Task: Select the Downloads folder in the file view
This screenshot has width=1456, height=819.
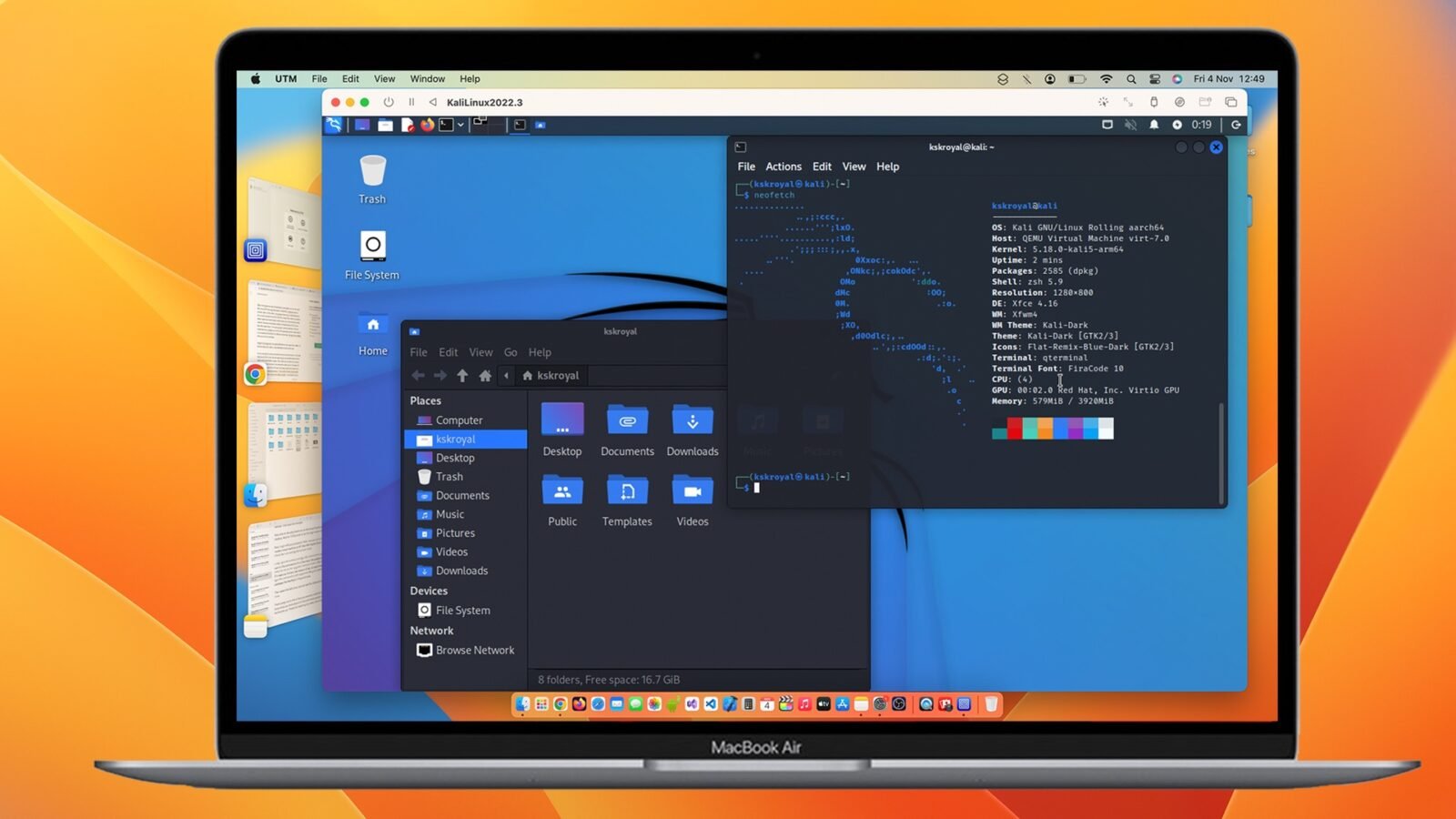Action: [693, 430]
